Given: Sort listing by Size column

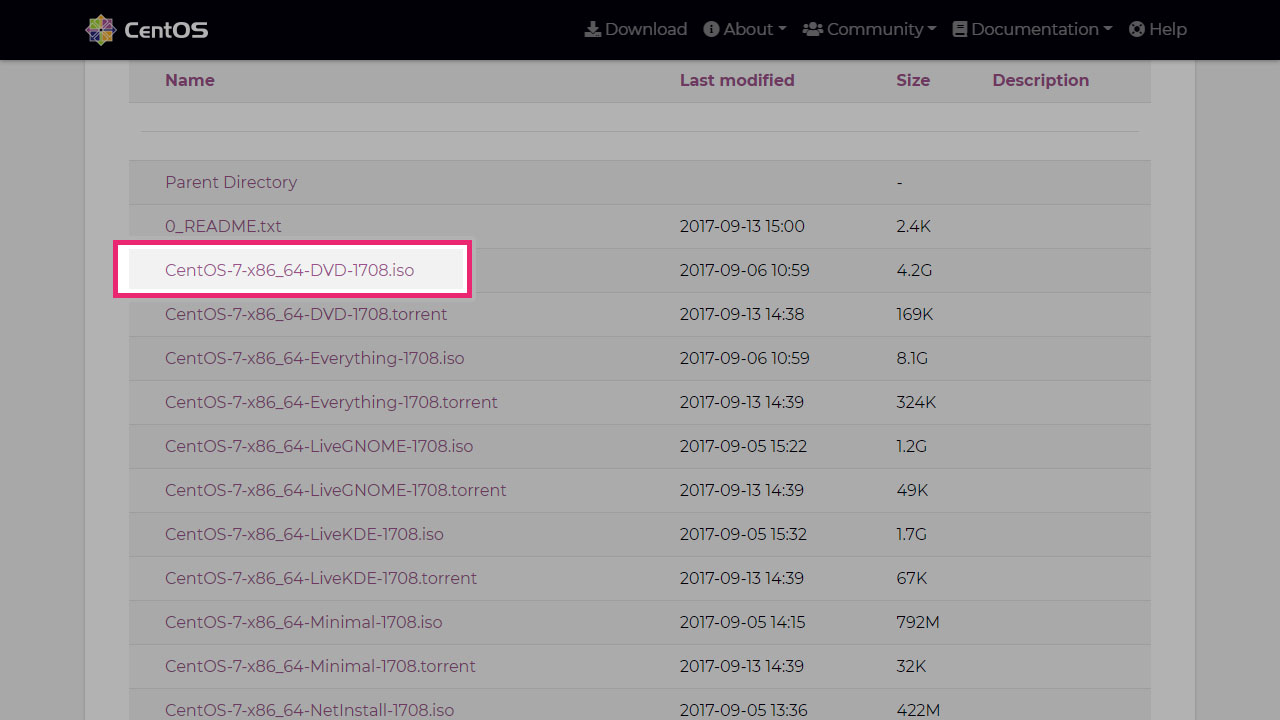Looking at the screenshot, I should (x=913, y=80).
